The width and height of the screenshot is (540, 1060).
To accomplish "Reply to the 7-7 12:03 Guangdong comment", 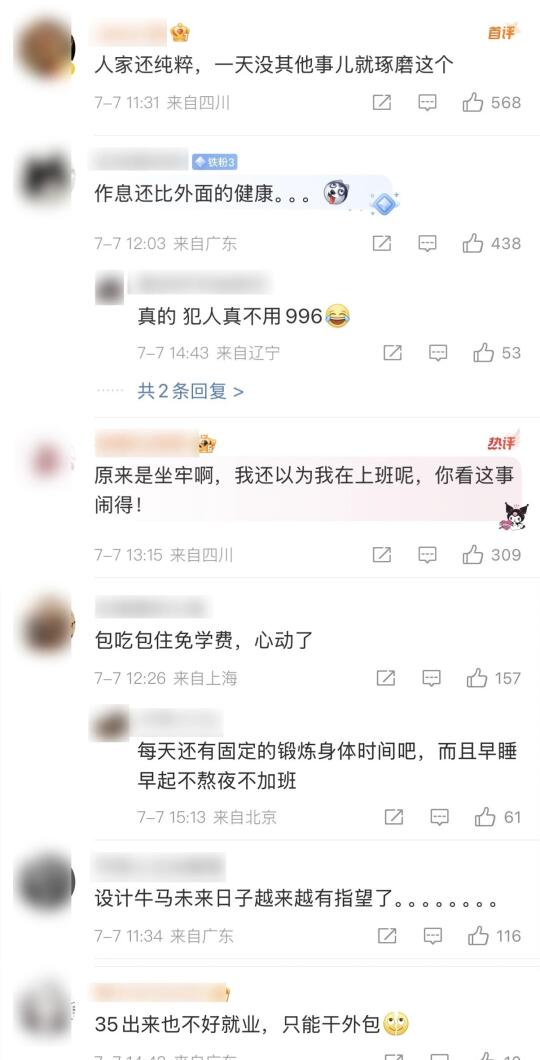I will (427, 243).
